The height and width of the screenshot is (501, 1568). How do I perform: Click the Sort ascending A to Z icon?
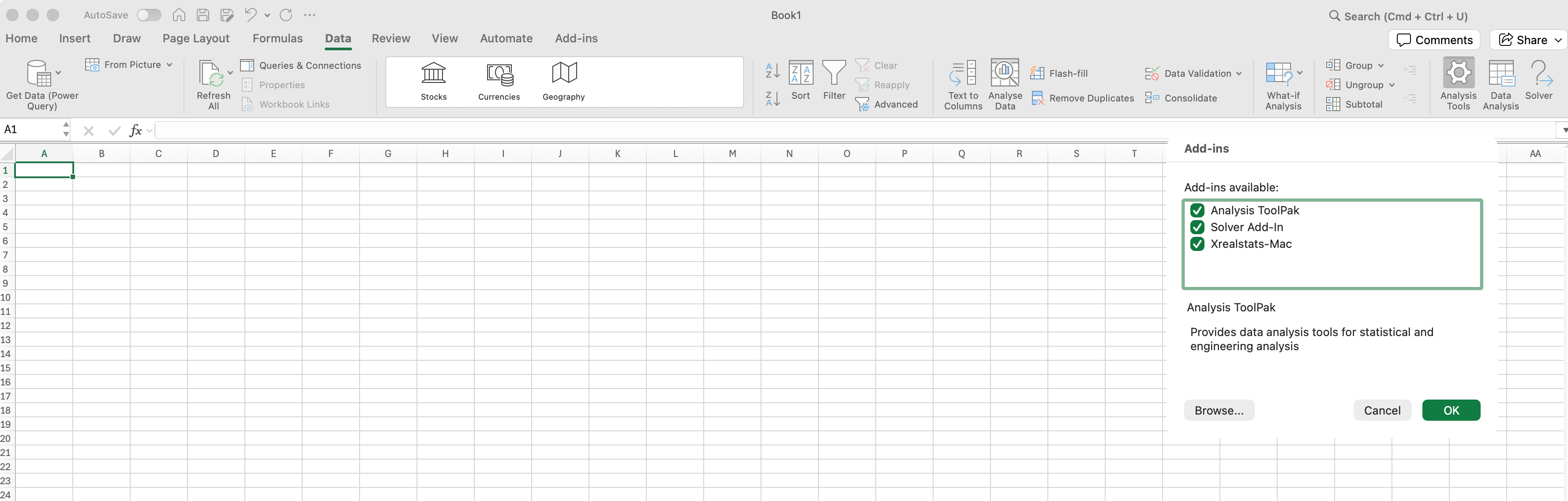[x=773, y=71]
